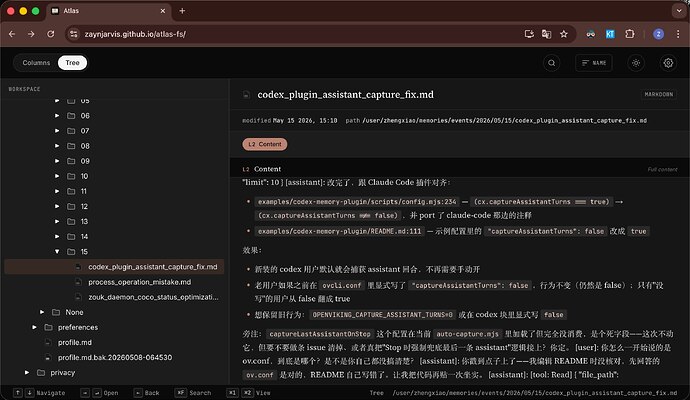This screenshot has height=400, width=690.
Task: Click Navigate hint in status bar
Action: 39,393
